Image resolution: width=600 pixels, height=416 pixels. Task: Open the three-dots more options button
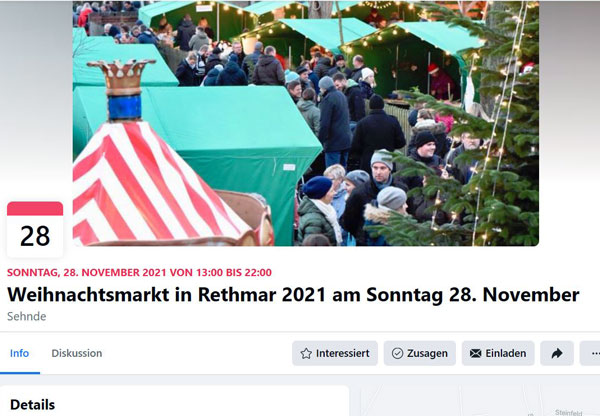(x=592, y=353)
